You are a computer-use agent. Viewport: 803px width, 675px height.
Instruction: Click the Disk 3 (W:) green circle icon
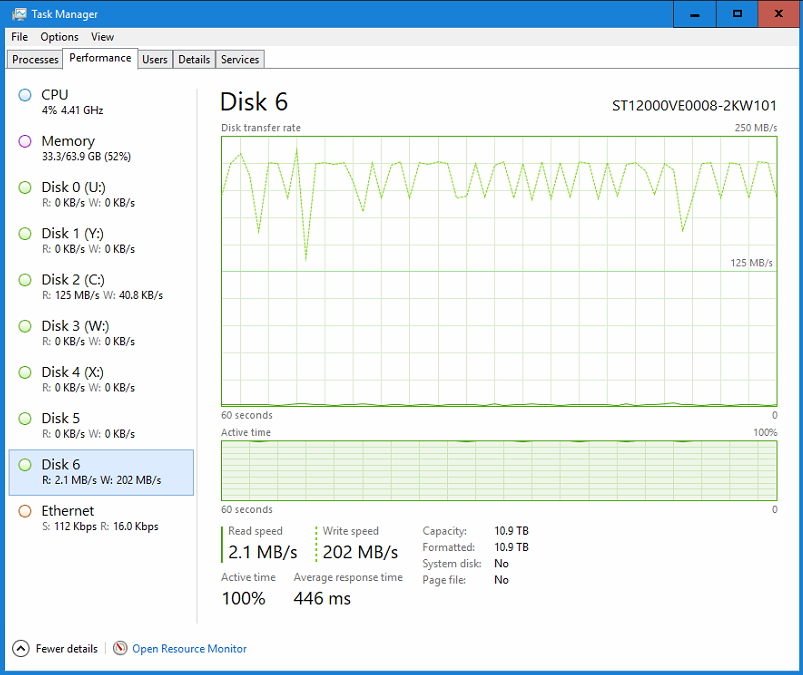(x=25, y=326)
